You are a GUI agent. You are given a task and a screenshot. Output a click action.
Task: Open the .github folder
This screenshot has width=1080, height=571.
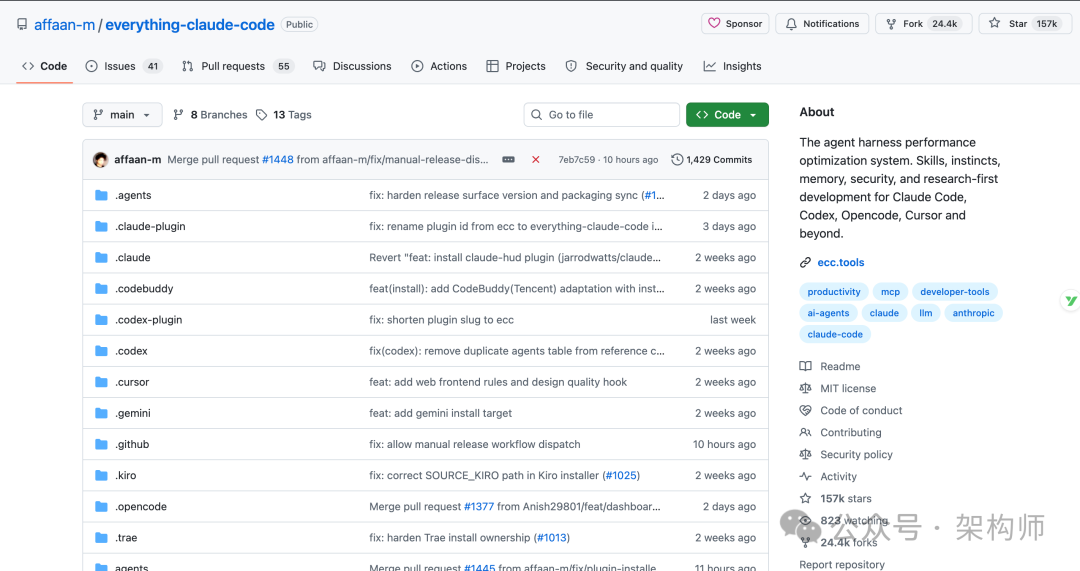coord(132,444)
